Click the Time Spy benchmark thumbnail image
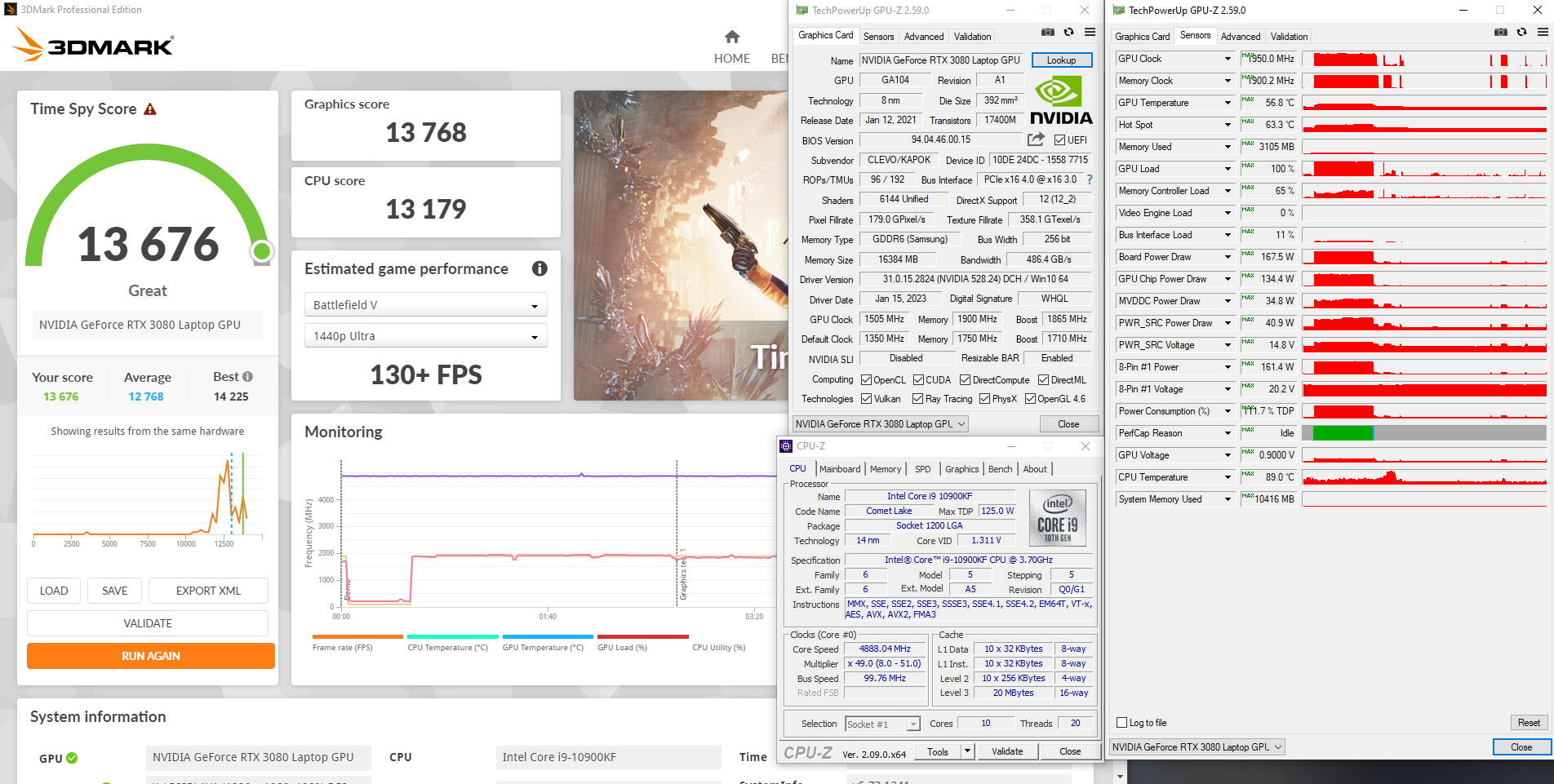 click(x=681, y=246)
